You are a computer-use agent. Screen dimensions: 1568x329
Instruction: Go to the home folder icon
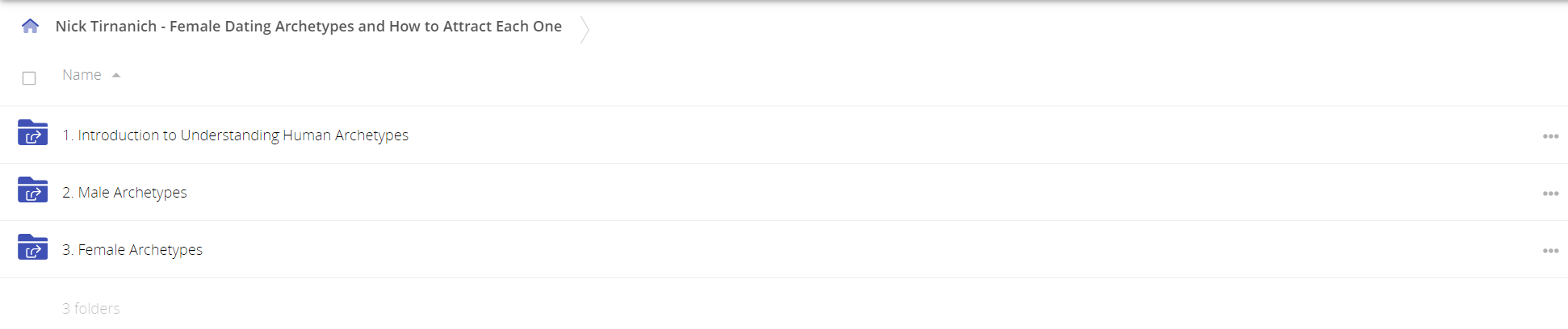[30, 26]
